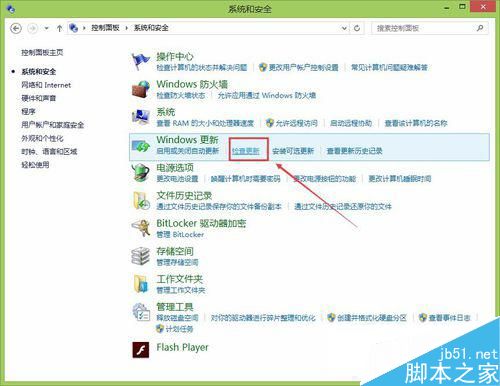Click 更改计算机睡眠时间 link

(x=400, y=179)
